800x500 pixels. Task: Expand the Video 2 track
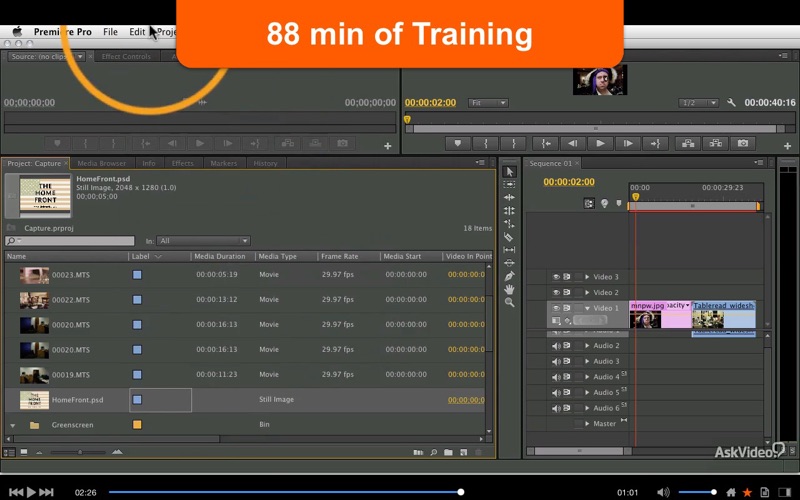pos(587,292)
